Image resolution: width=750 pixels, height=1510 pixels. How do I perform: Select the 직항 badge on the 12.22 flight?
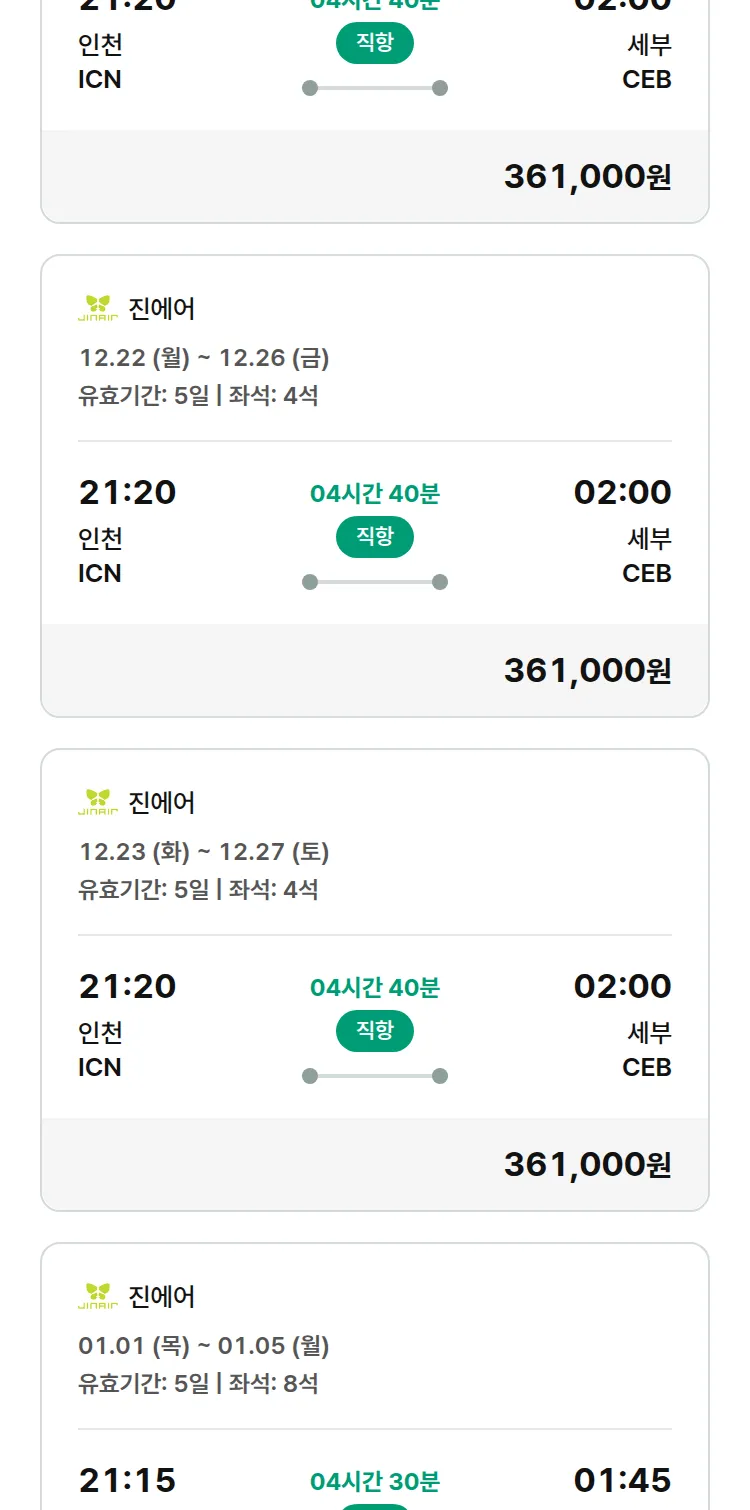click(x=375, y=537)
